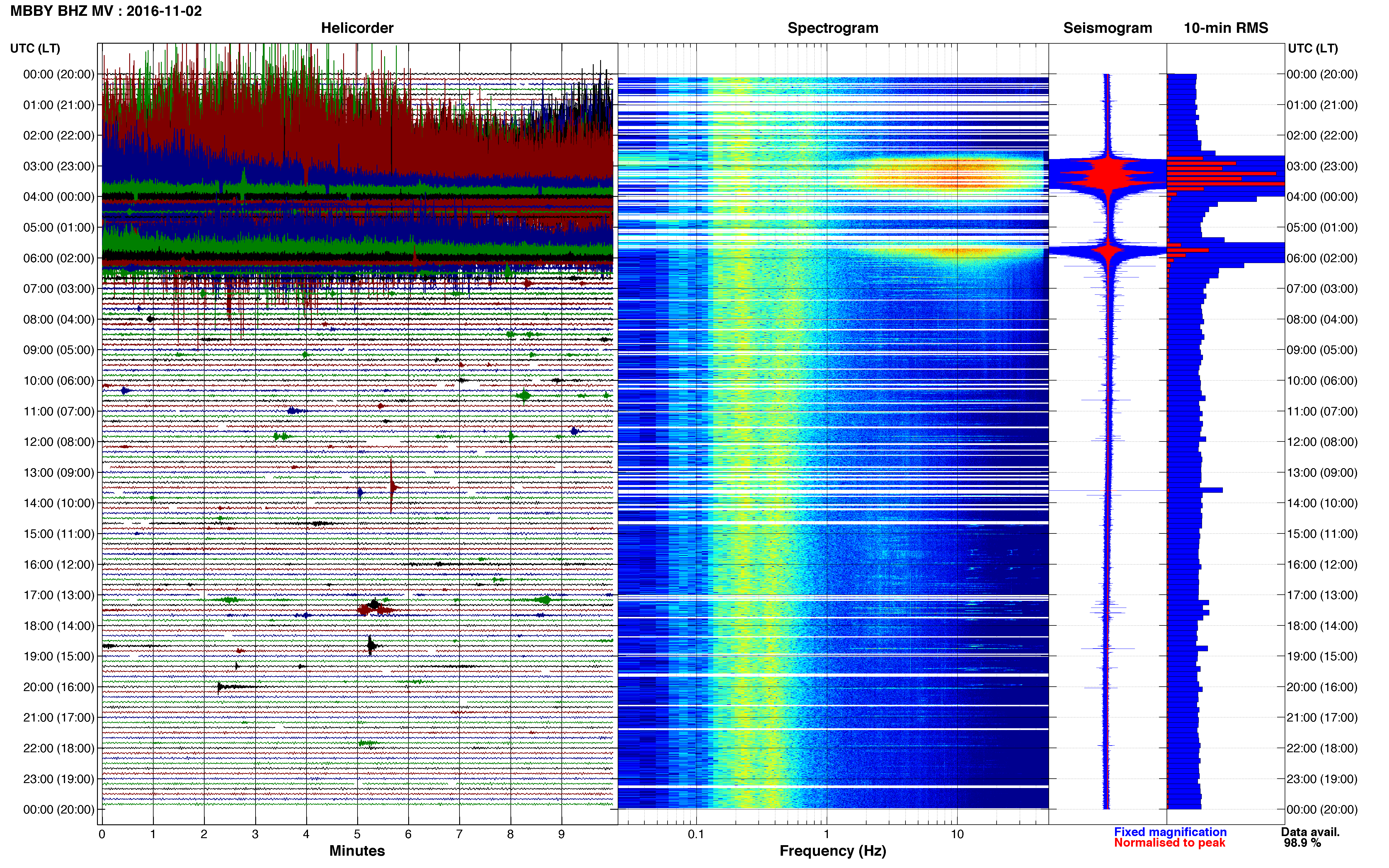Click the left 17:00 (13:00) time label
The image size is (1389, 868).
(x=59, y=595)
